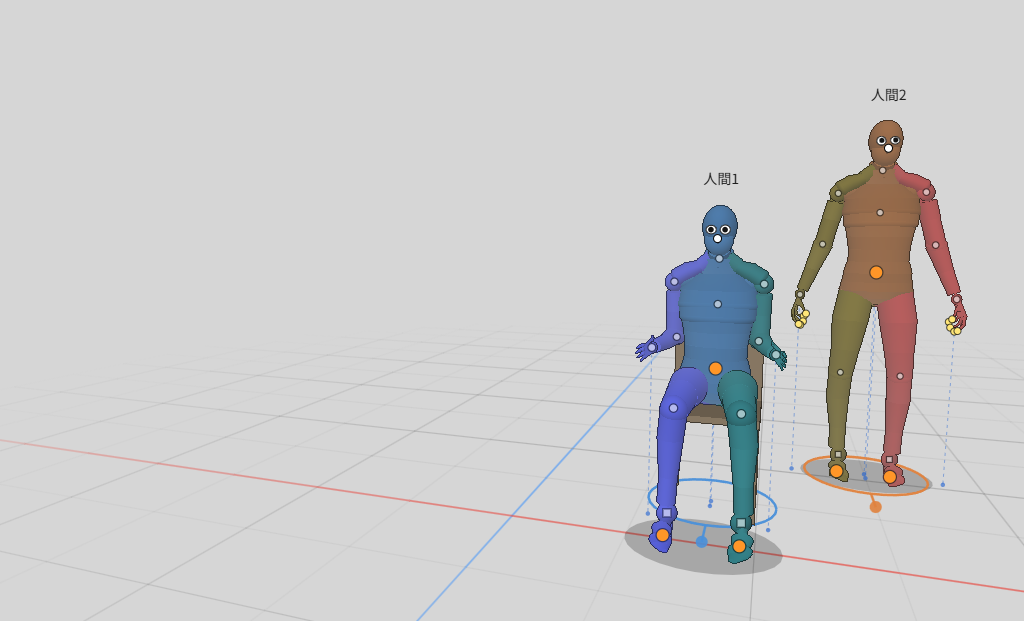Grab the orange pelvis handle on the standing brown figure
The width and height of the screenshot is (1024, 621).
(876, 272)
